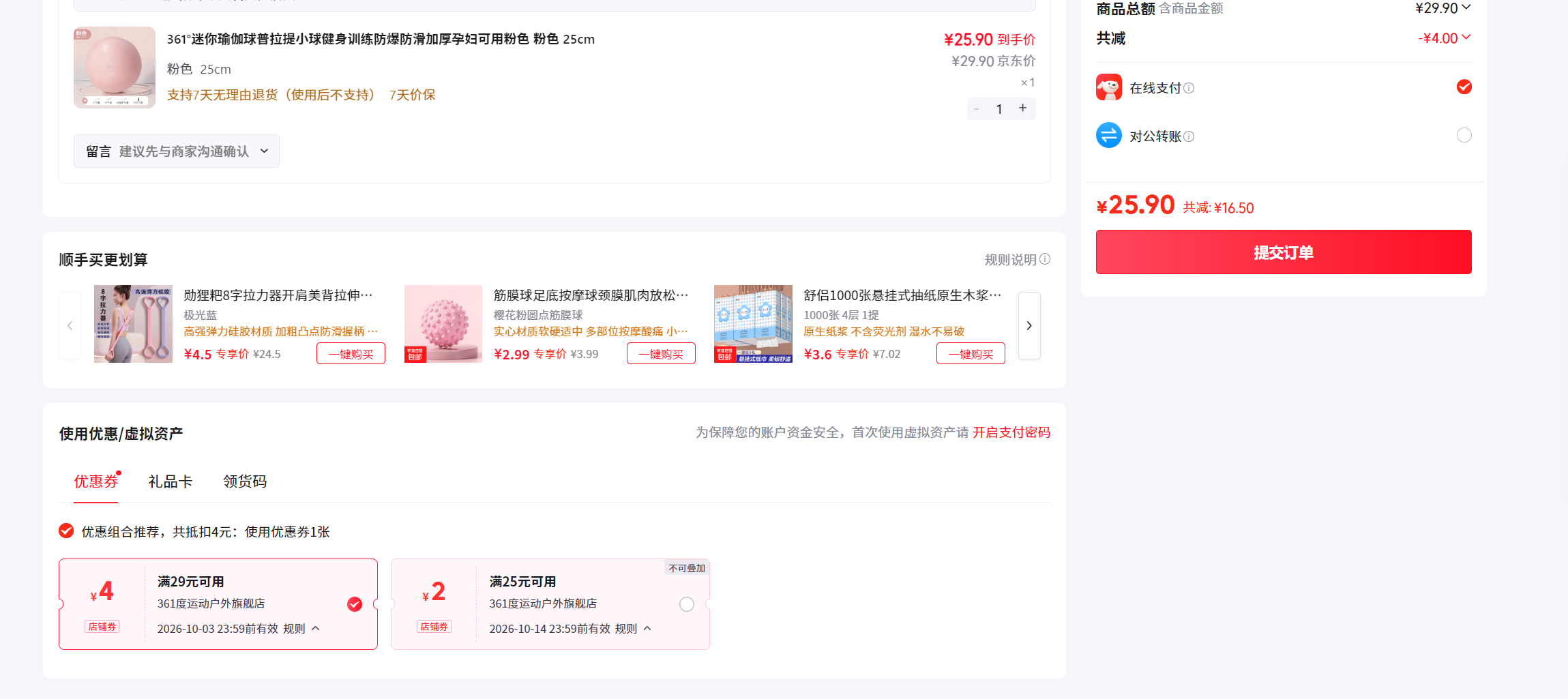1568x699 pixels.
Task: Expand the 留言 message dropdown
Action: 177,151
